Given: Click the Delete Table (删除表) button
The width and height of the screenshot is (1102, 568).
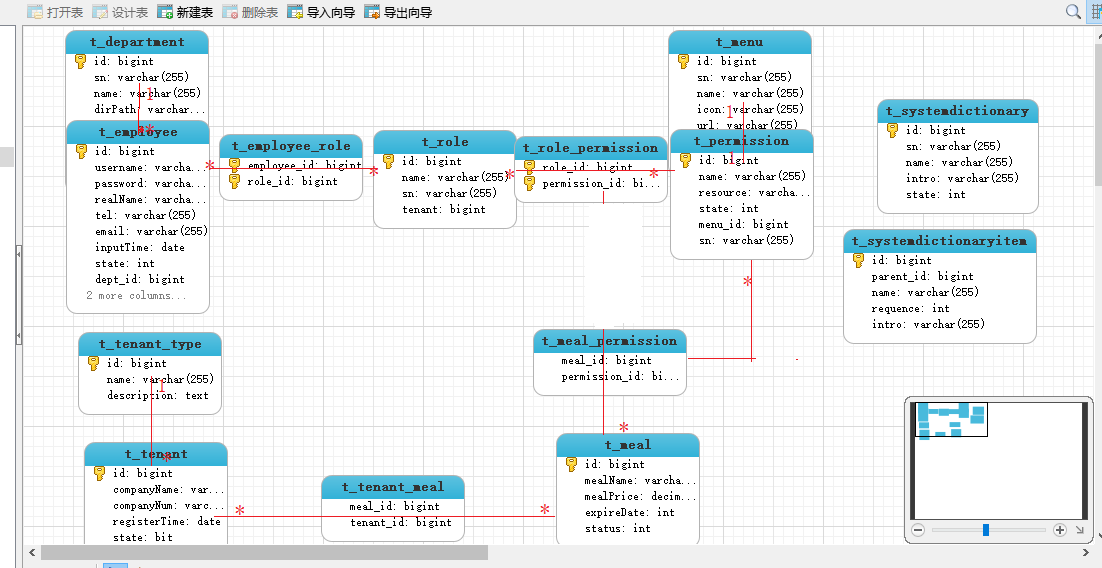Looking at the screenshot, I should [x=250, y=12].
